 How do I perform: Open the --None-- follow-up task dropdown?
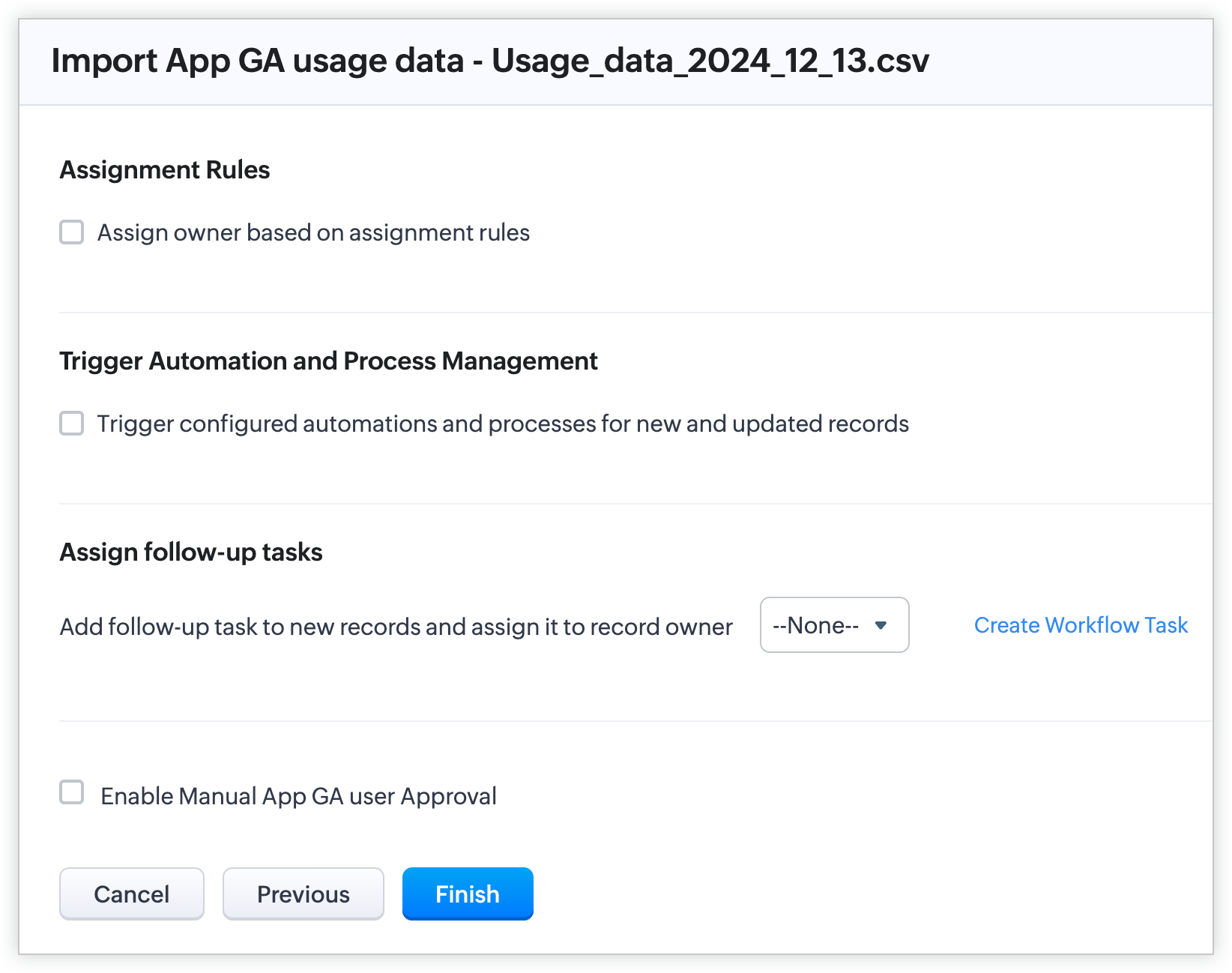click(x=833, y=625)
